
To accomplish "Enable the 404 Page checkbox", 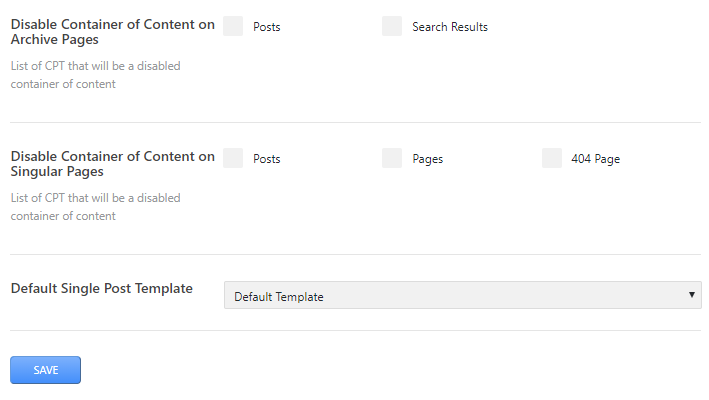I will tap(552, 158).
